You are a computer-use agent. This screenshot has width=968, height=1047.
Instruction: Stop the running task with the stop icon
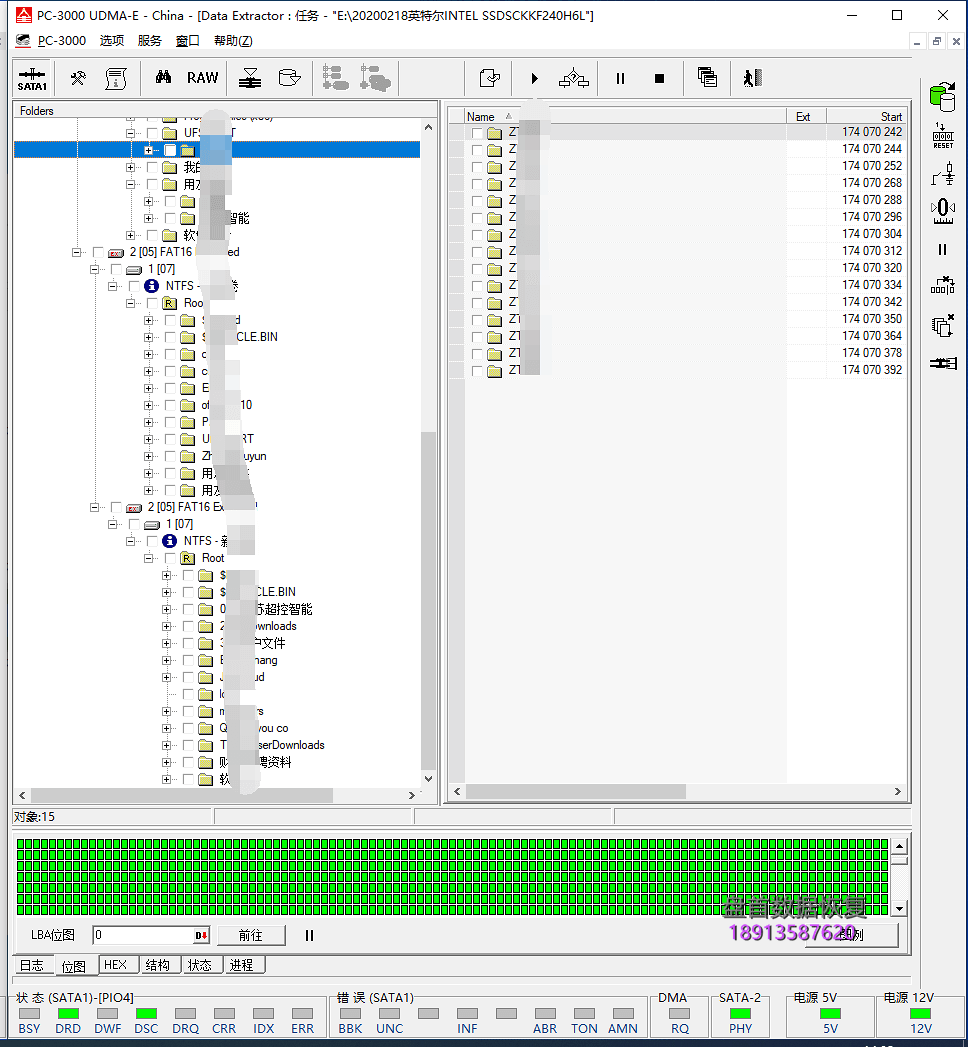click(x=660, y=79)
